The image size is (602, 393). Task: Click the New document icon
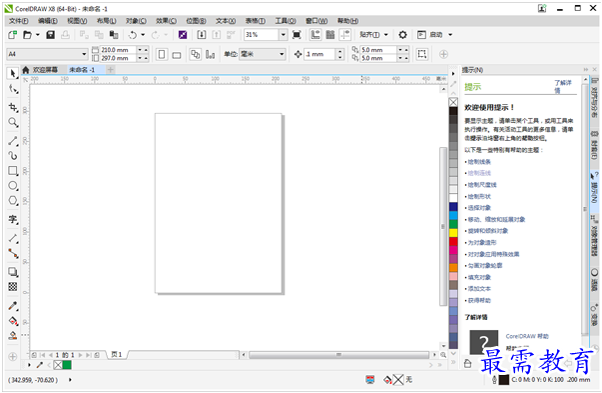pyautogui.click(x=12, y=35)
